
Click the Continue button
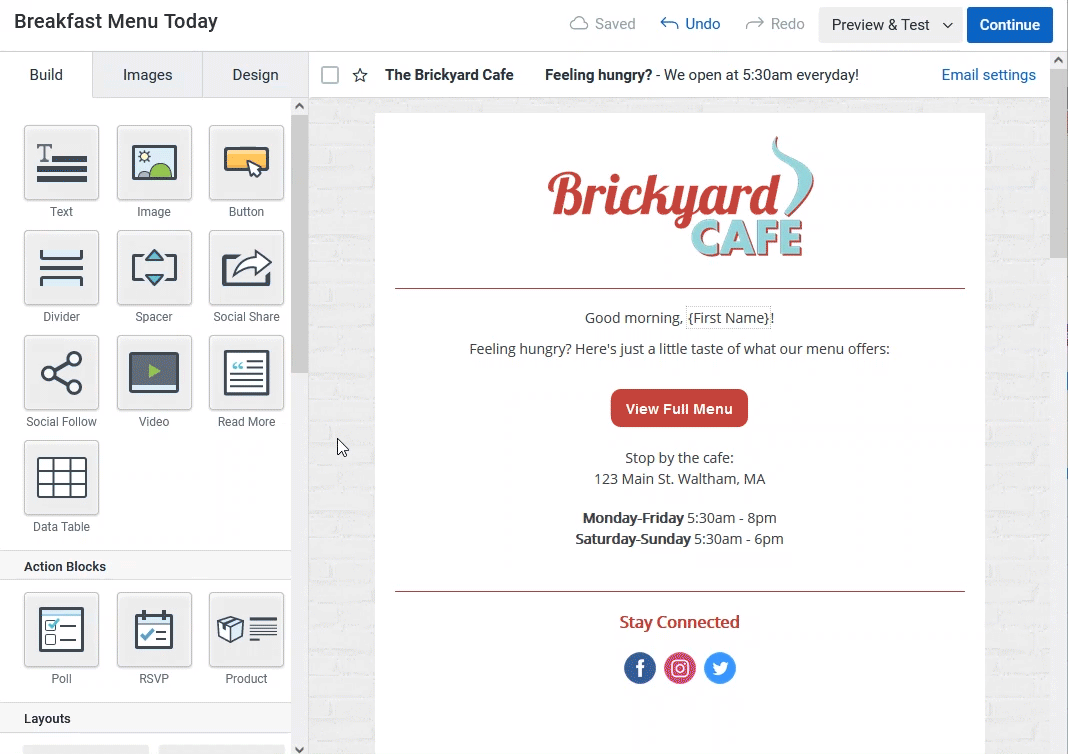1009,25
